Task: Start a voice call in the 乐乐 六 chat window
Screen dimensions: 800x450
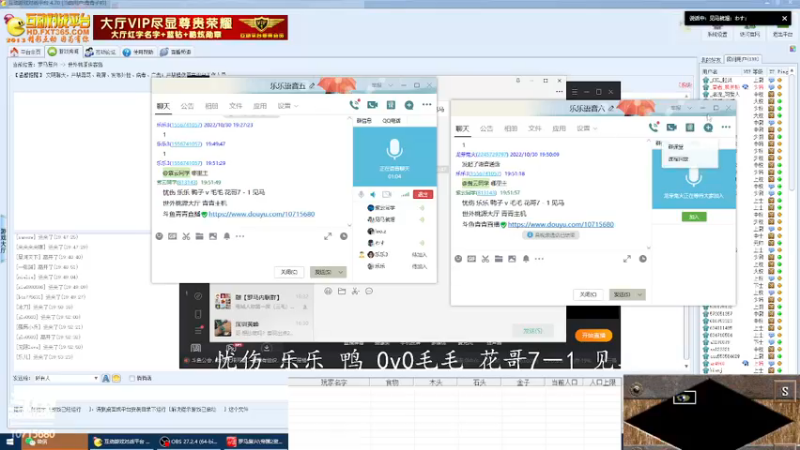Action: click(x=653, y=128)
